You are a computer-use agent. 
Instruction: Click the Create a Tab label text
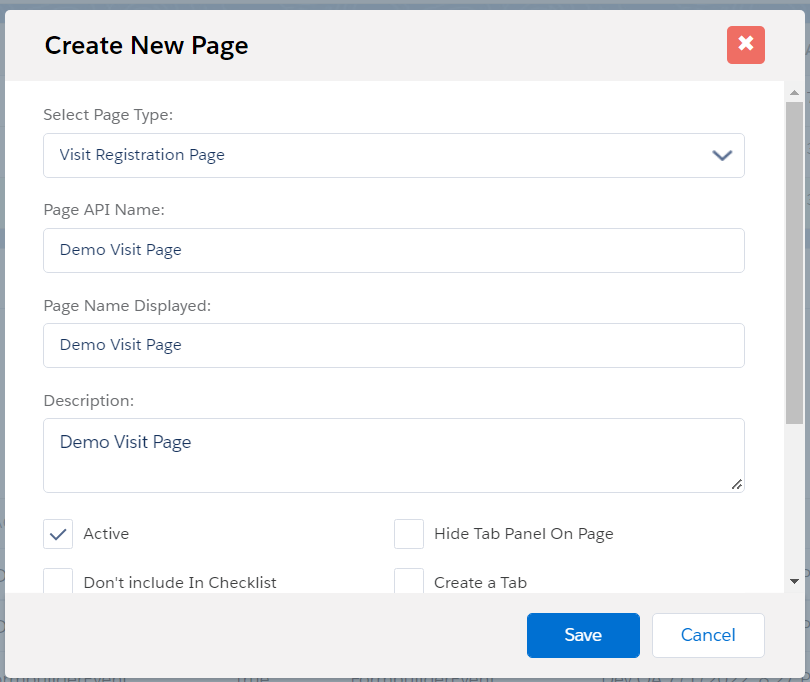[480, 582]
